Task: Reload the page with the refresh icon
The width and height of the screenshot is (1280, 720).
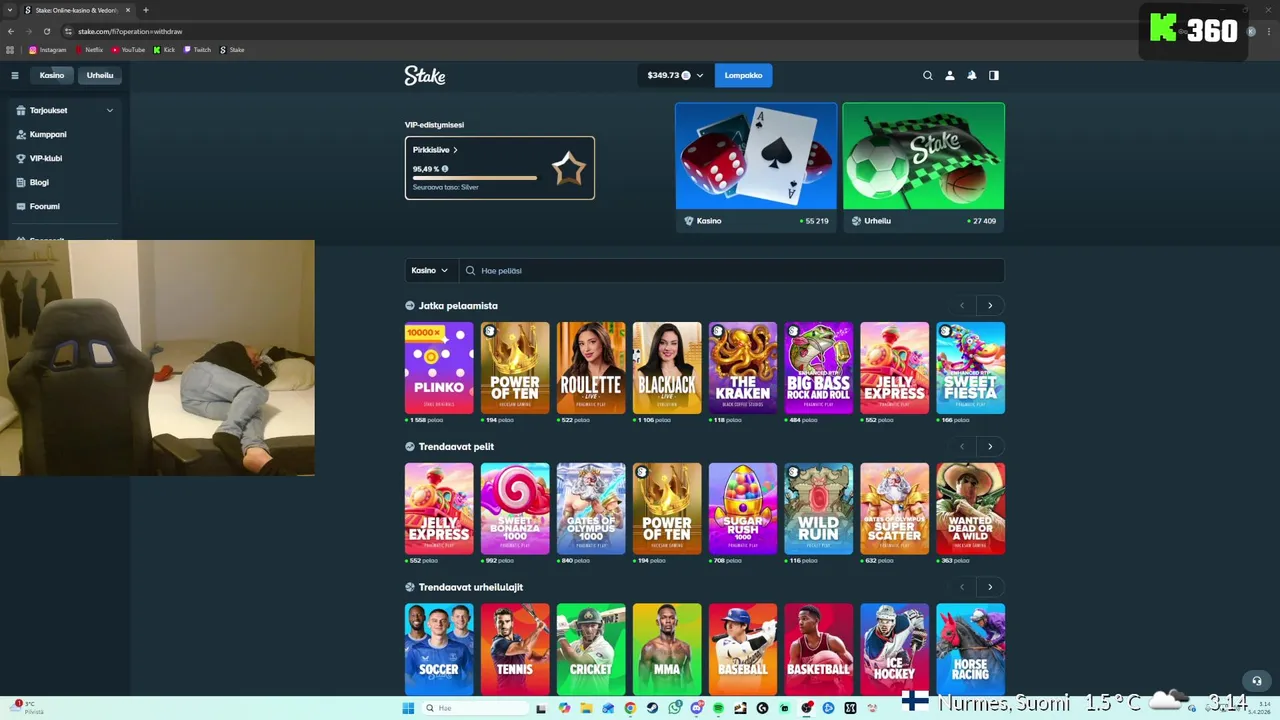Action: (46, 31)
